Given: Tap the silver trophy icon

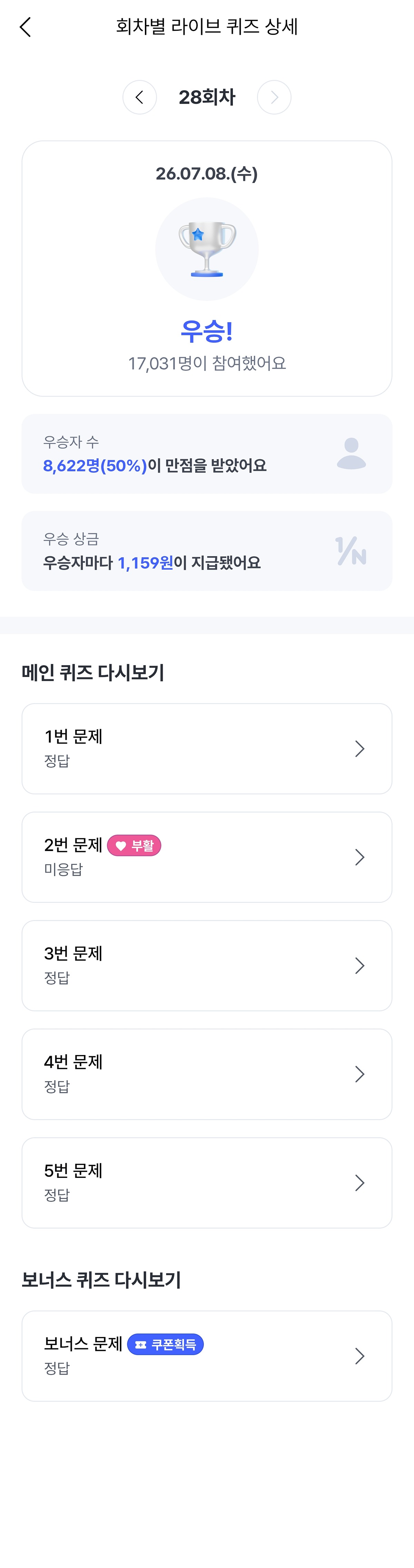Looking at the screenshot, I should pyautogui.click(x=207, y=249).
